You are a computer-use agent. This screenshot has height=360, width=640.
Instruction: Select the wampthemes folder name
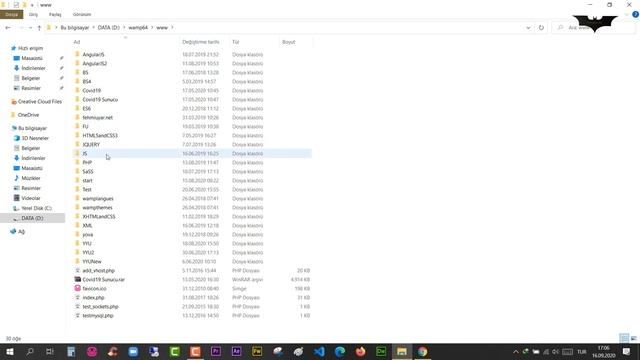(x=97, y=207)
